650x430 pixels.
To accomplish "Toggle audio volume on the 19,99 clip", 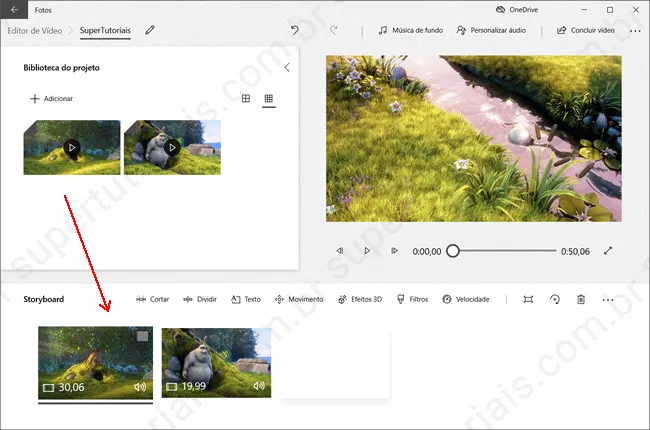I will [259, 386].
